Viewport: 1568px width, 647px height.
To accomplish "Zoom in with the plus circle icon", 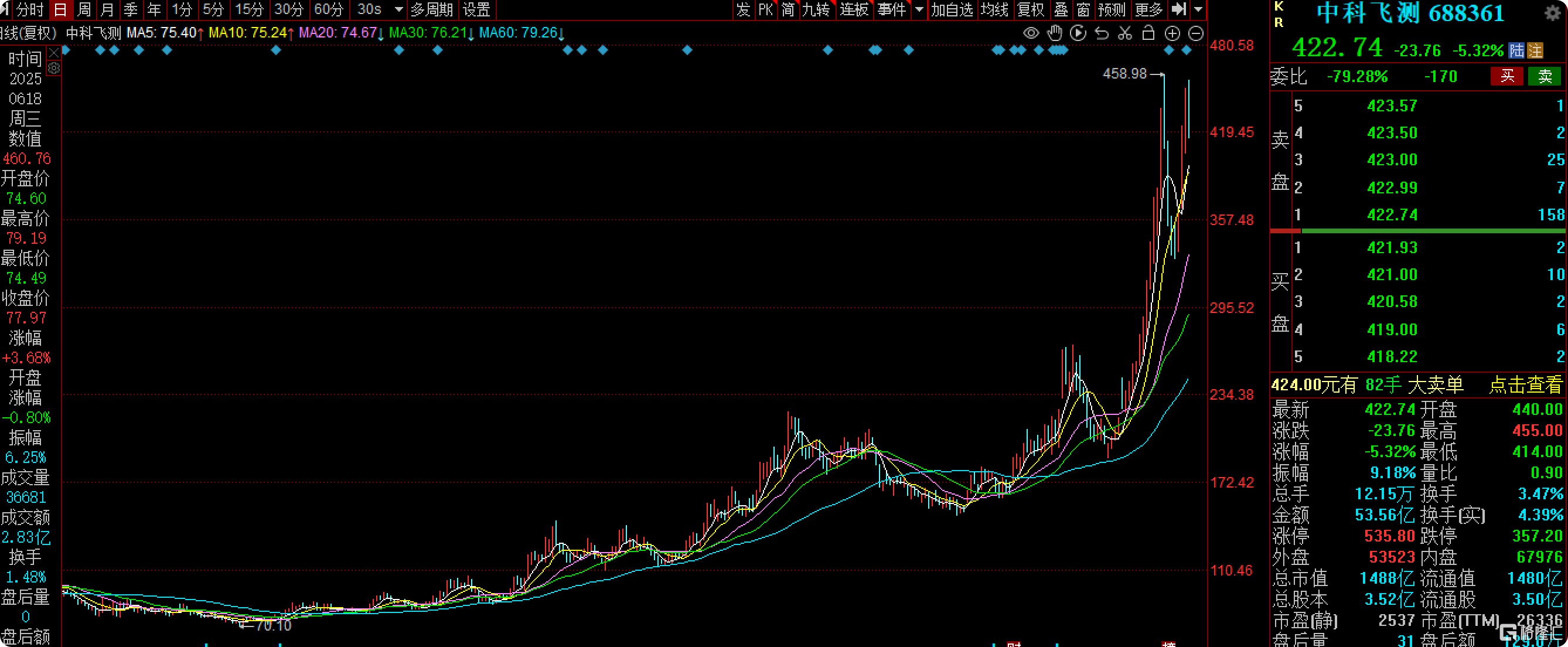I will tap(1172, 33).
